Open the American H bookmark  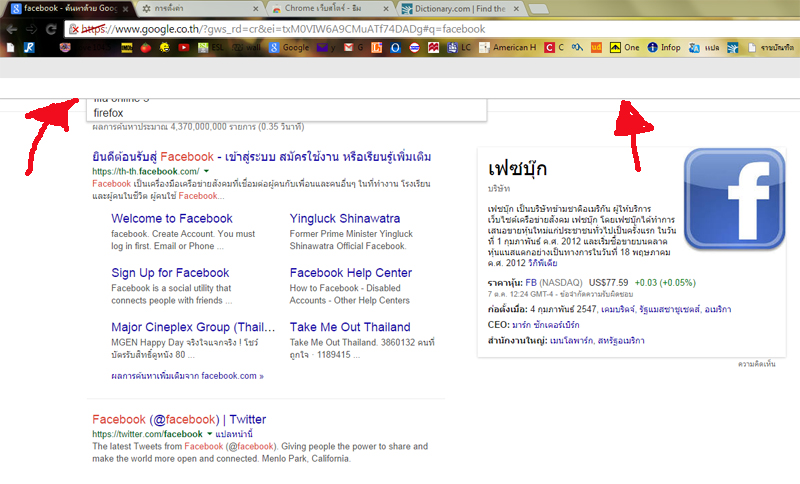[x=508, y=47]
